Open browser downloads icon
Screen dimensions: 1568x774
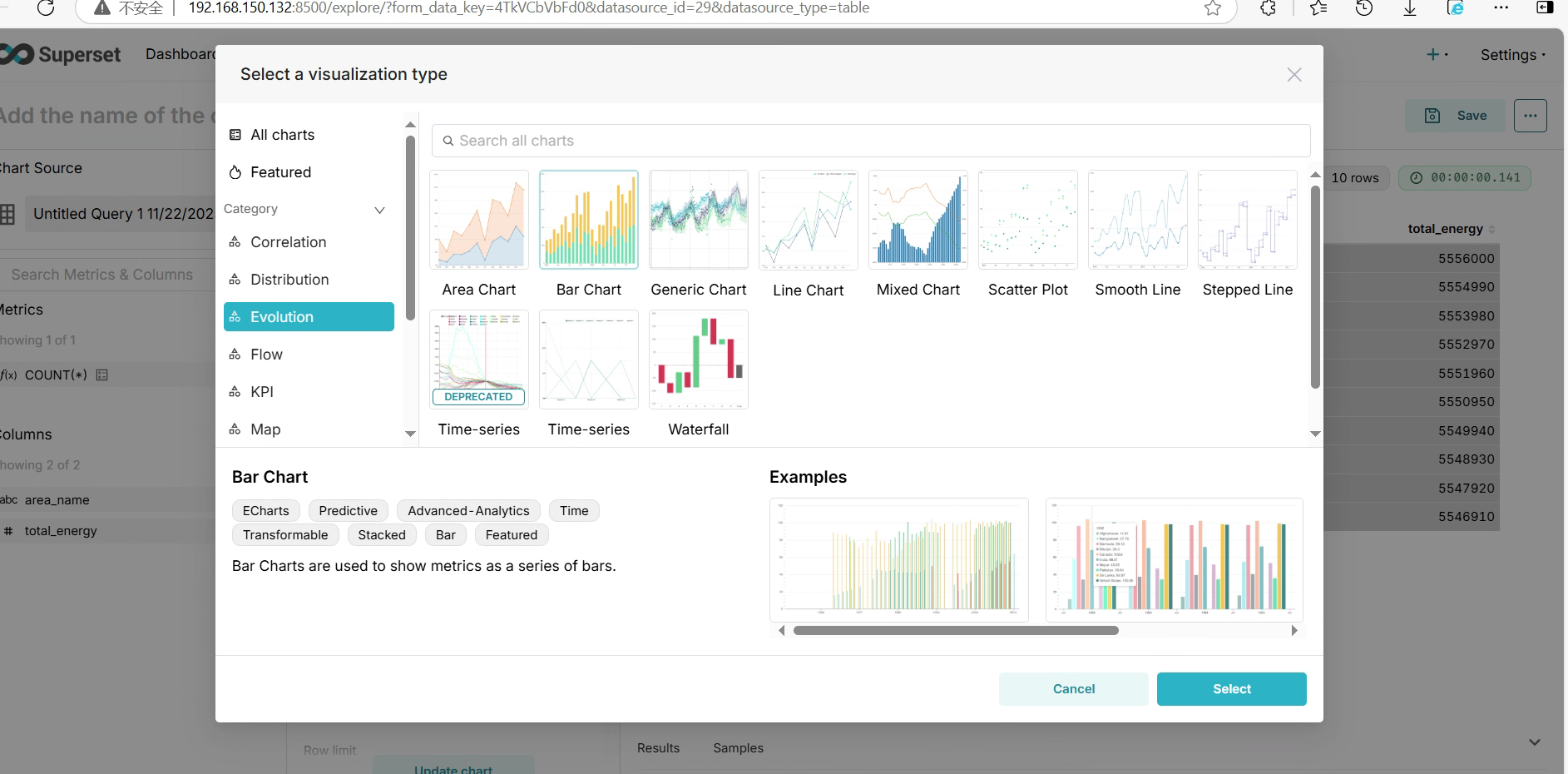(1410, 8)
